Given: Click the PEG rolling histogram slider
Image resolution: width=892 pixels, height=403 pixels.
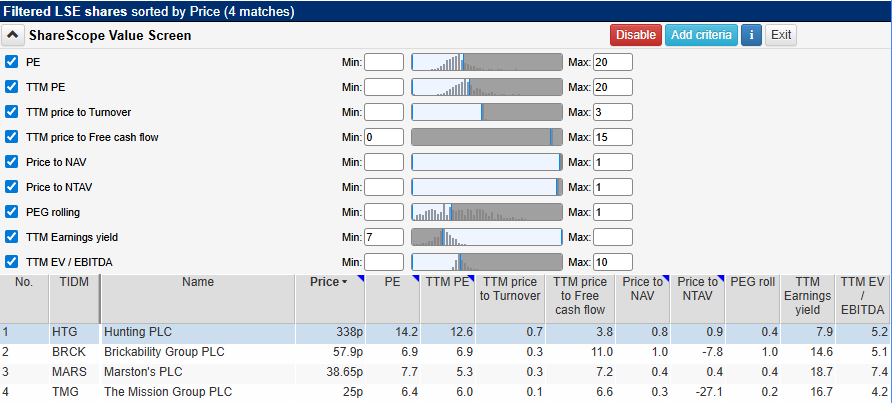Looking at the screenshot, I should 487,212.
